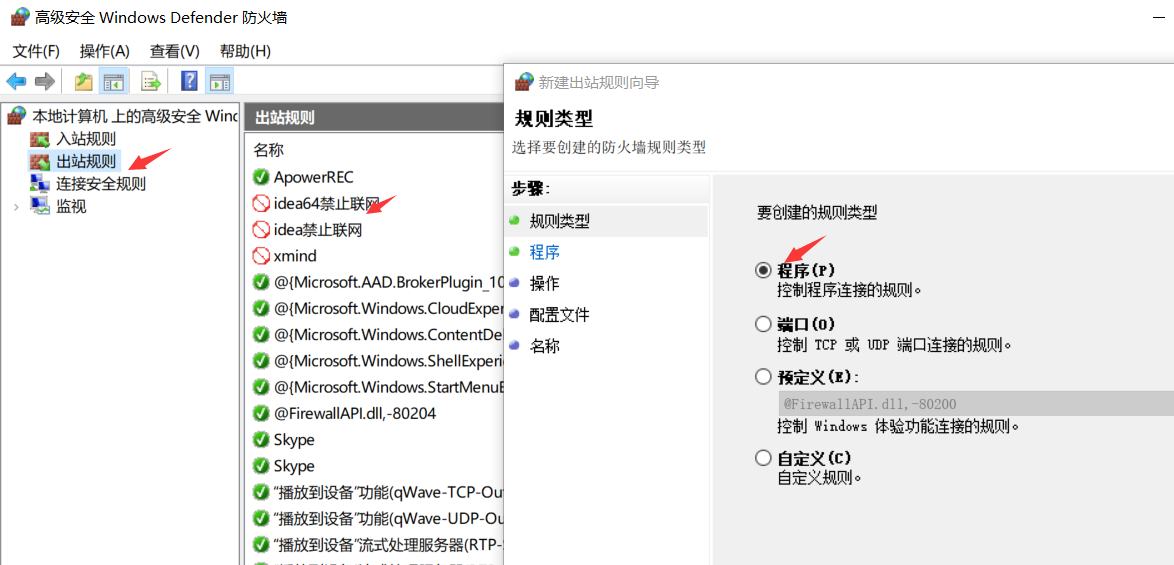Click the green check icon beside Microsoft.AAD.BrokerPlugin
Viewport: 1174px width, 565px height.
click(261, 282)
